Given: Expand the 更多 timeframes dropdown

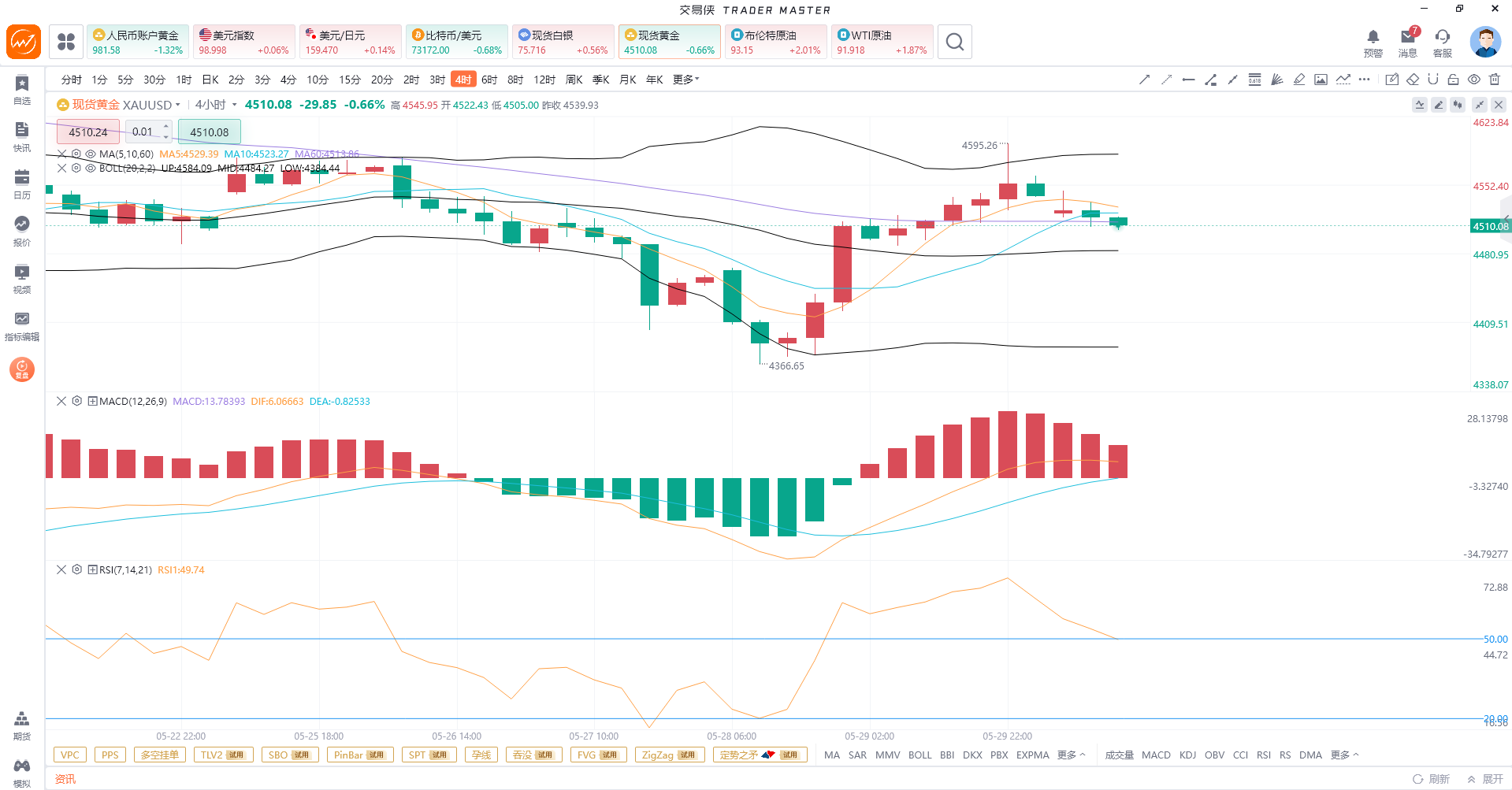Looking at the screenshot, I should [685, 80].
